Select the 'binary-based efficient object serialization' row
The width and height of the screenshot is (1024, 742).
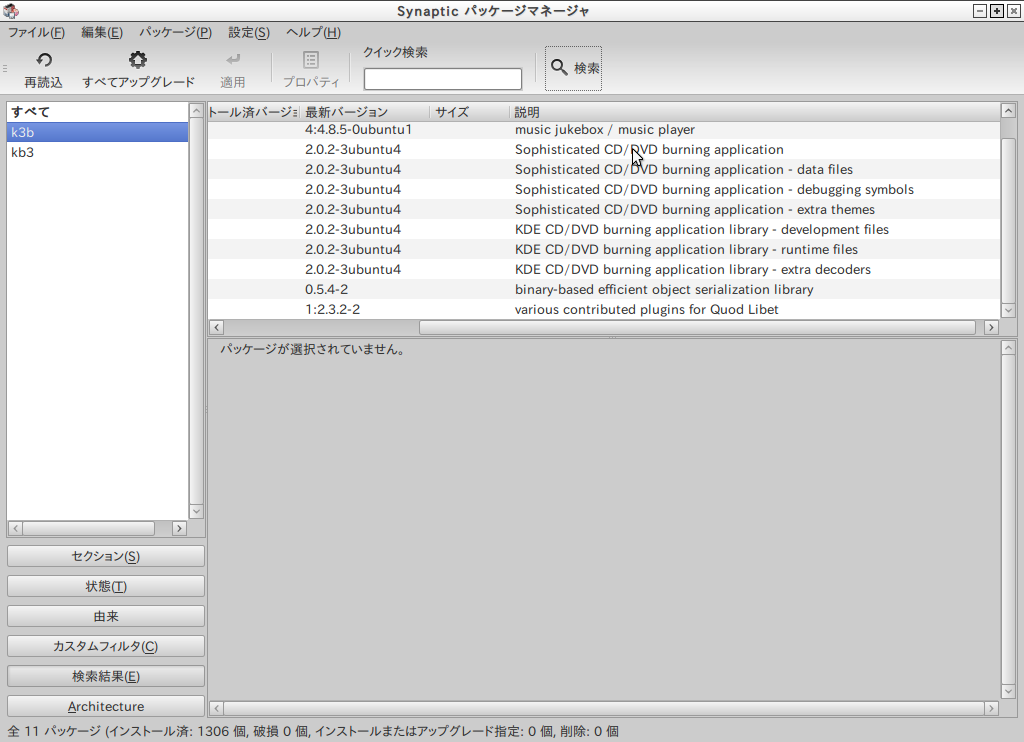[x=604, y=289]
